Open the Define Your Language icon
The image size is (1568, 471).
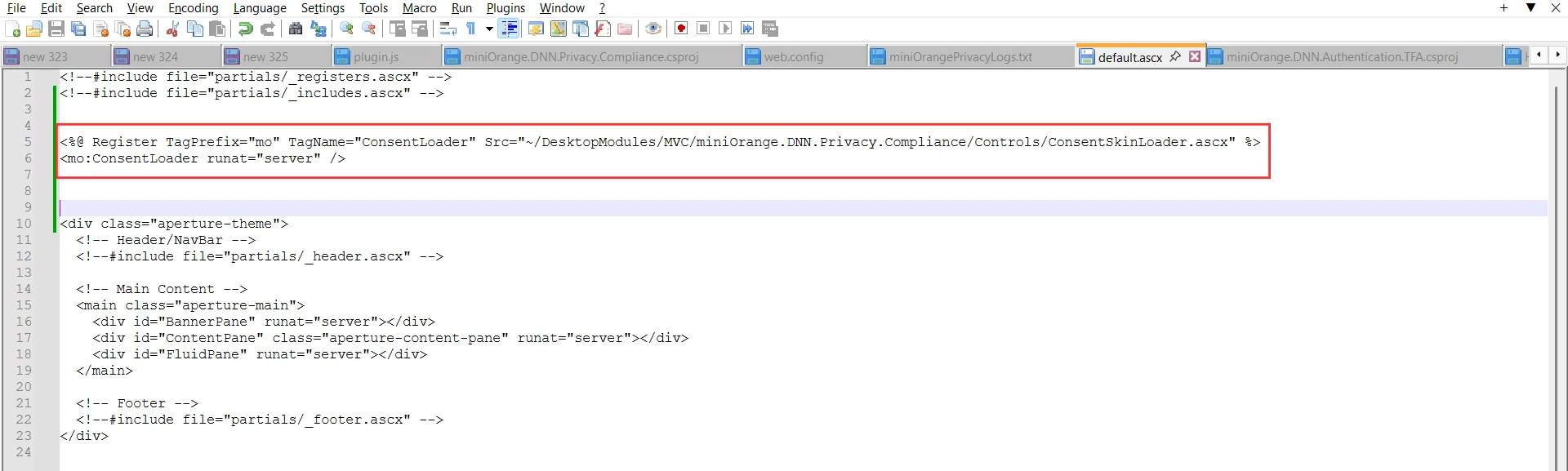[x=536, y=29]
